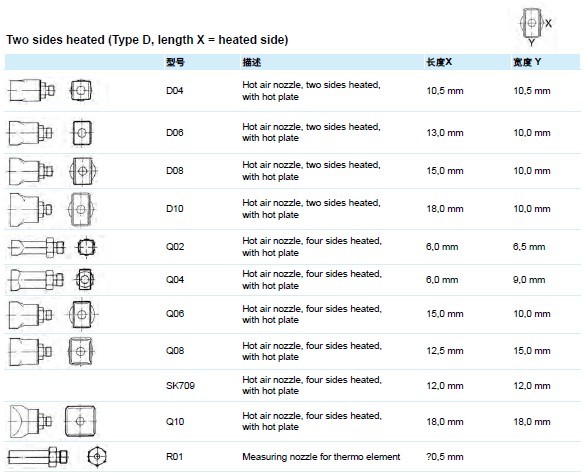The width and height of the screenshot is (586, 474).
Task: Select the SK709 model number
Action: click(180, 385)
